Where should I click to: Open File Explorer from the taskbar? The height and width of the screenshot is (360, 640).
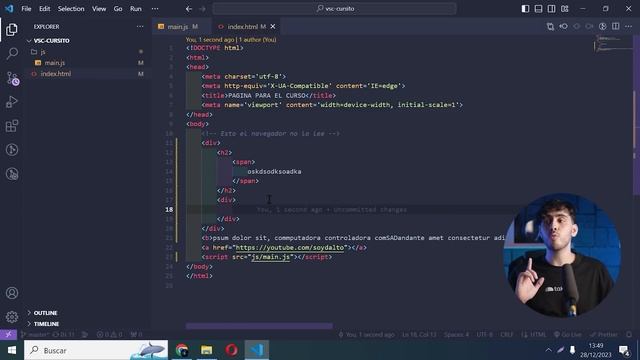207,350
